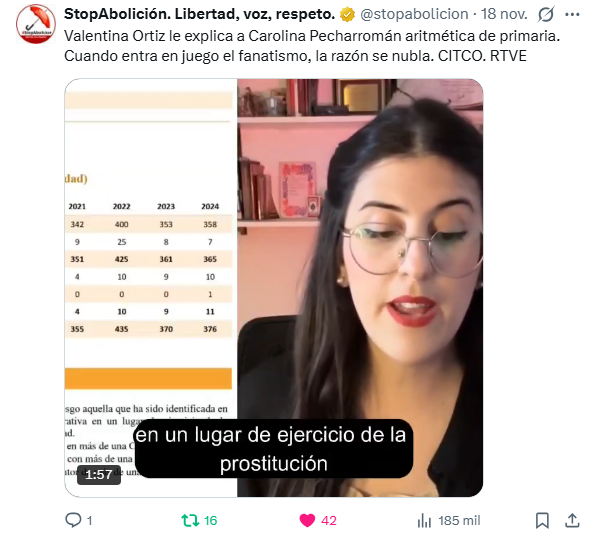Click the 18 nov. timestamp link
This screenshot has width=594, height=536.
click(x=504, y=14)
